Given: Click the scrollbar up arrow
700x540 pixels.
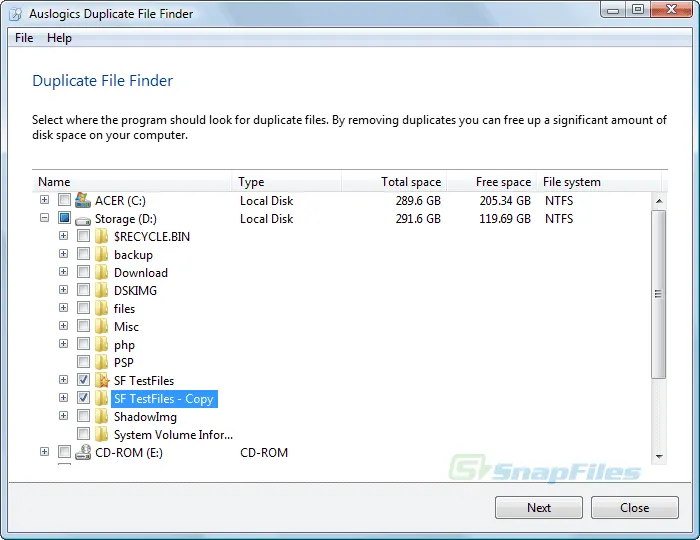Looking at the screenshot, I should click(x=658, y=201).
